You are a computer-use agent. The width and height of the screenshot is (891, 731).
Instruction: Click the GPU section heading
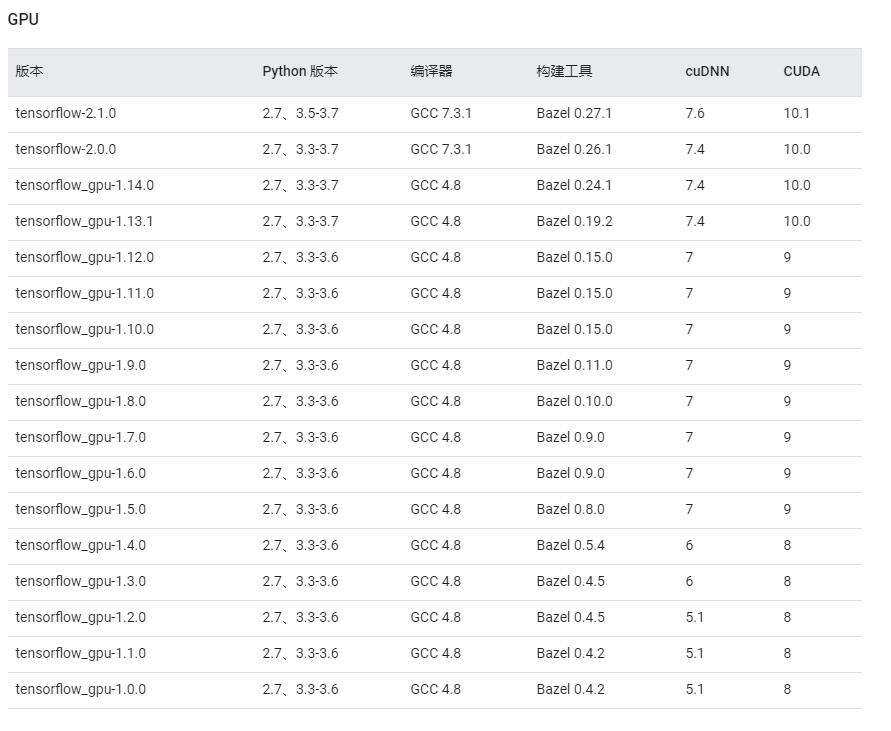click(x=23, y=19)
